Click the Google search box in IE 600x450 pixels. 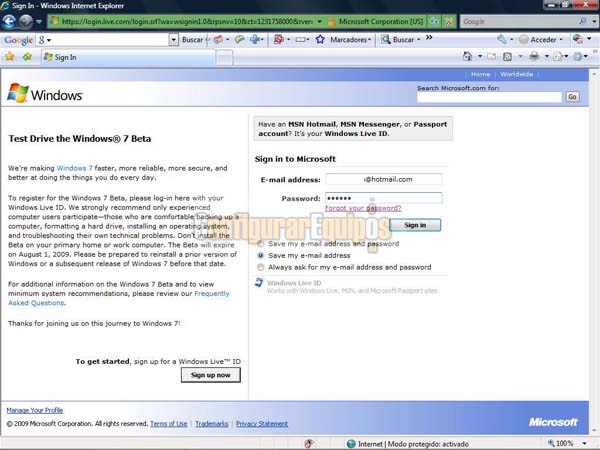[517, 21]
